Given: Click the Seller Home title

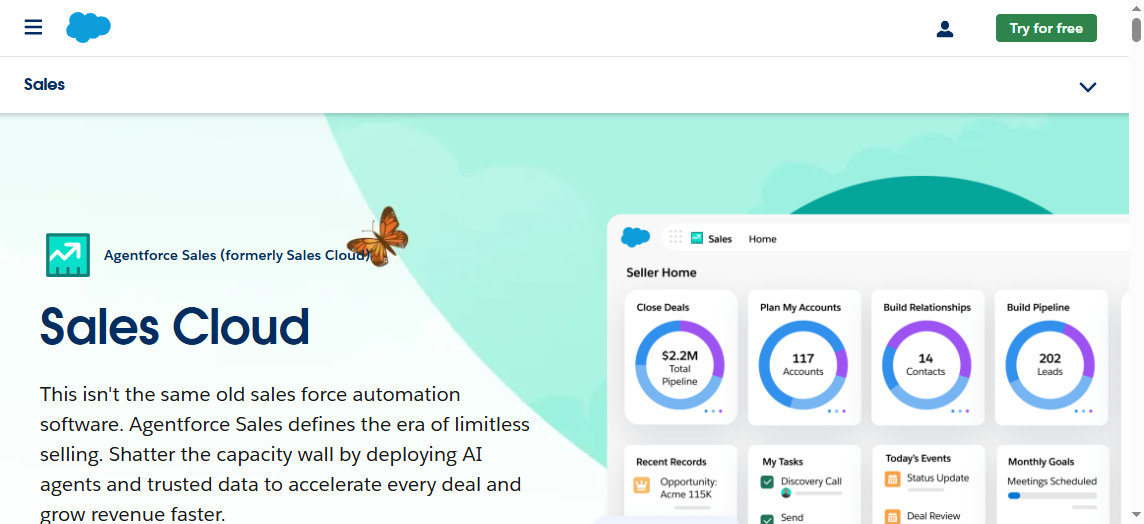Looking at the screenshot, I should tap(661, 272).
